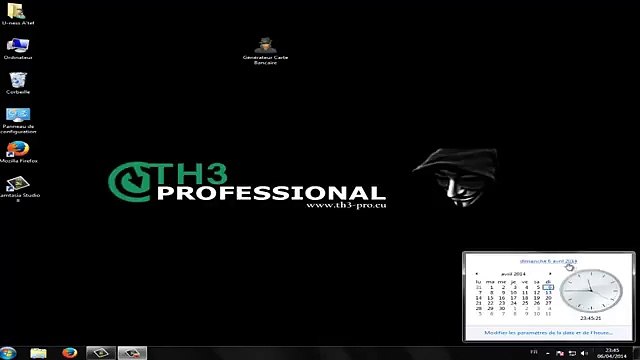Click the dimanche 6 avril 2014 date link
This screenshot has height=360, width=640.
[x=548, y=261]
